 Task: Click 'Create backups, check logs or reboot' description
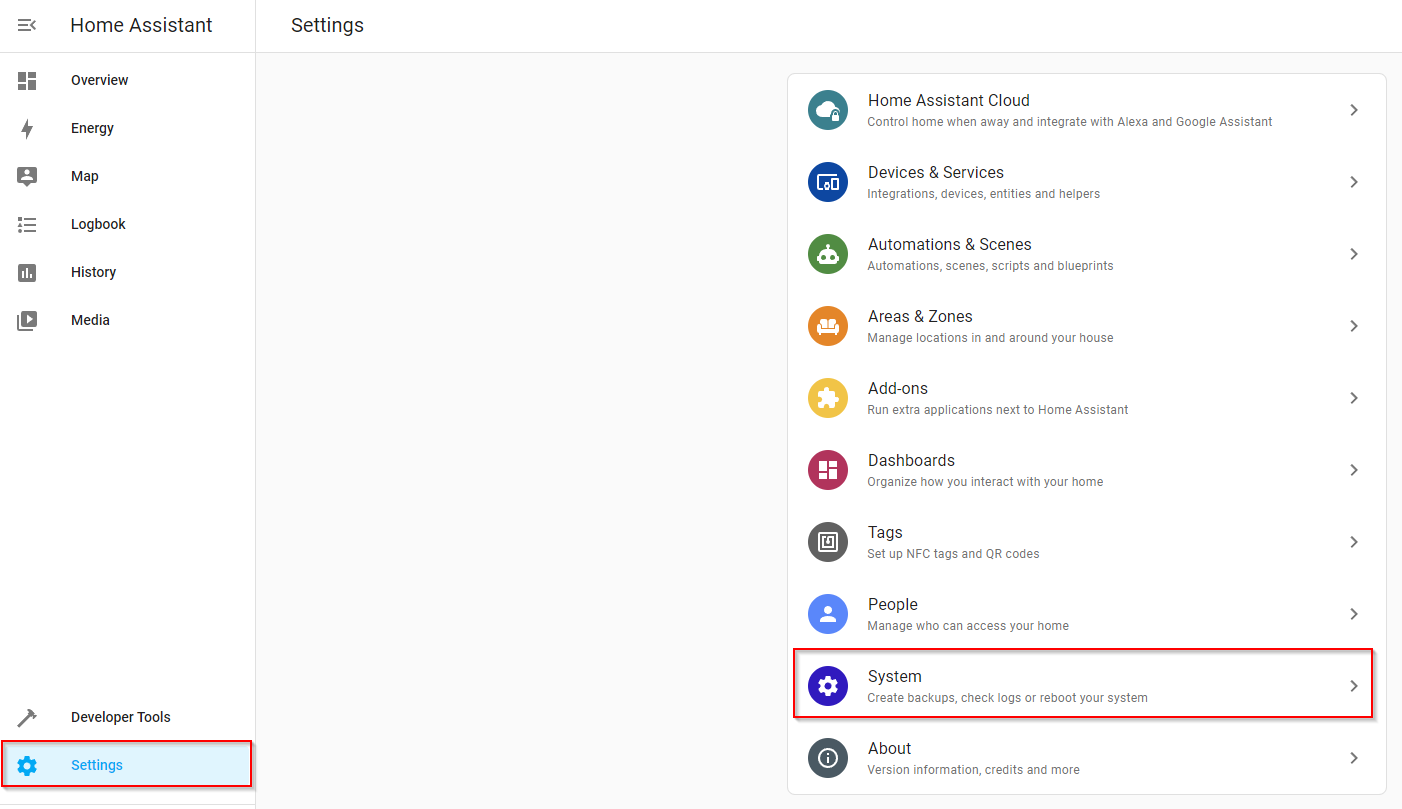[1007, 698]
